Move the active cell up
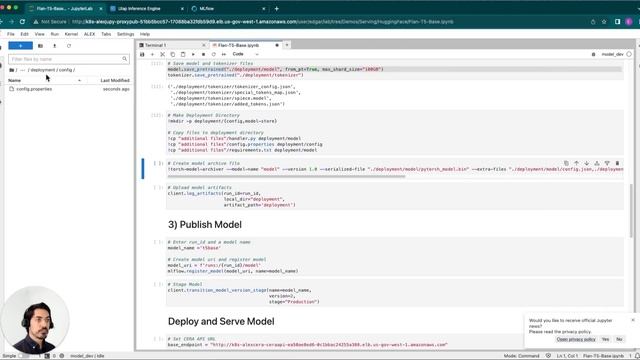640x360 pixels. click(576, 163)
